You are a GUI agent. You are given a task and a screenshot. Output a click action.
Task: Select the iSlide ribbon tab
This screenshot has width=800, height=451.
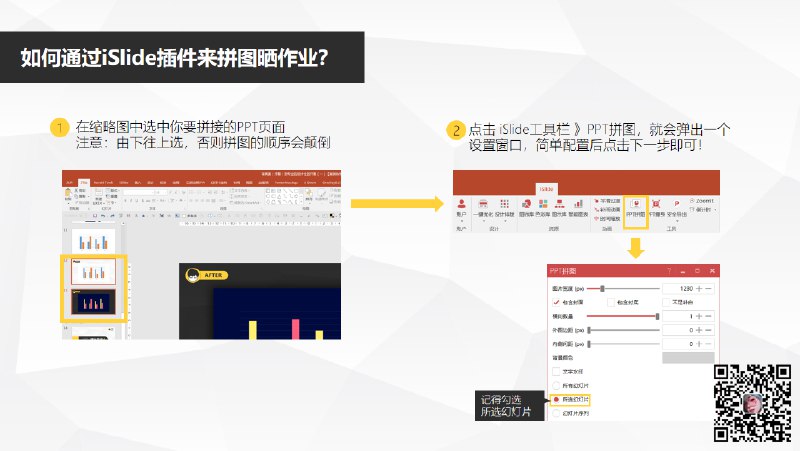coord(546,189)
